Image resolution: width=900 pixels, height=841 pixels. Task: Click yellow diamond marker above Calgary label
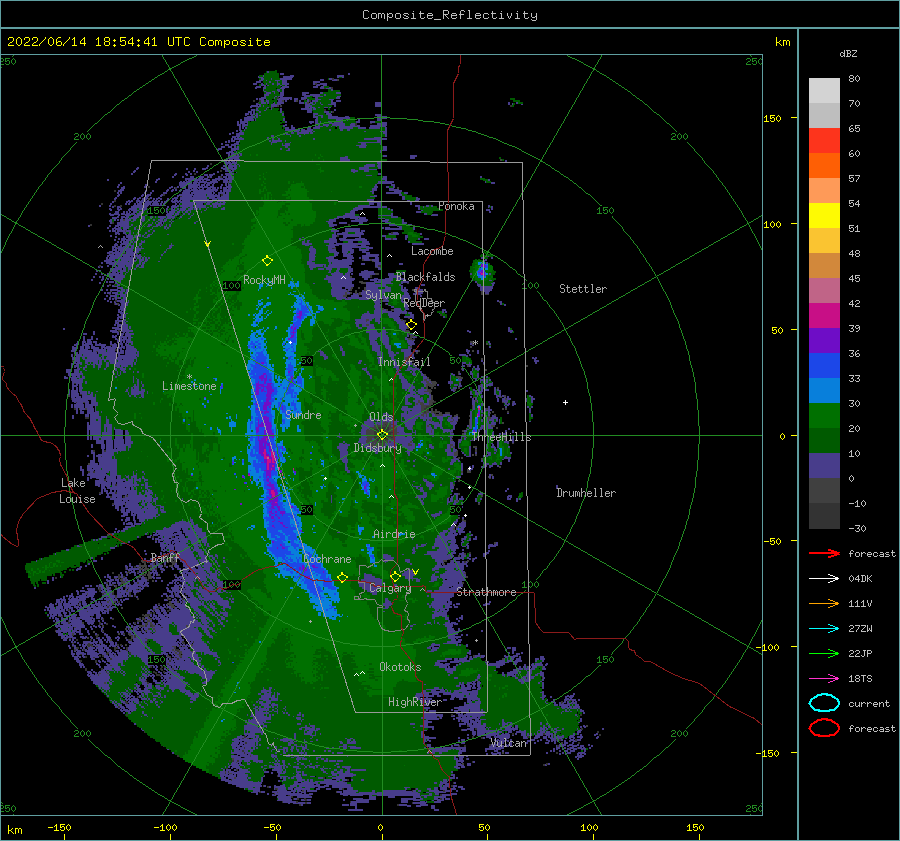395,576
